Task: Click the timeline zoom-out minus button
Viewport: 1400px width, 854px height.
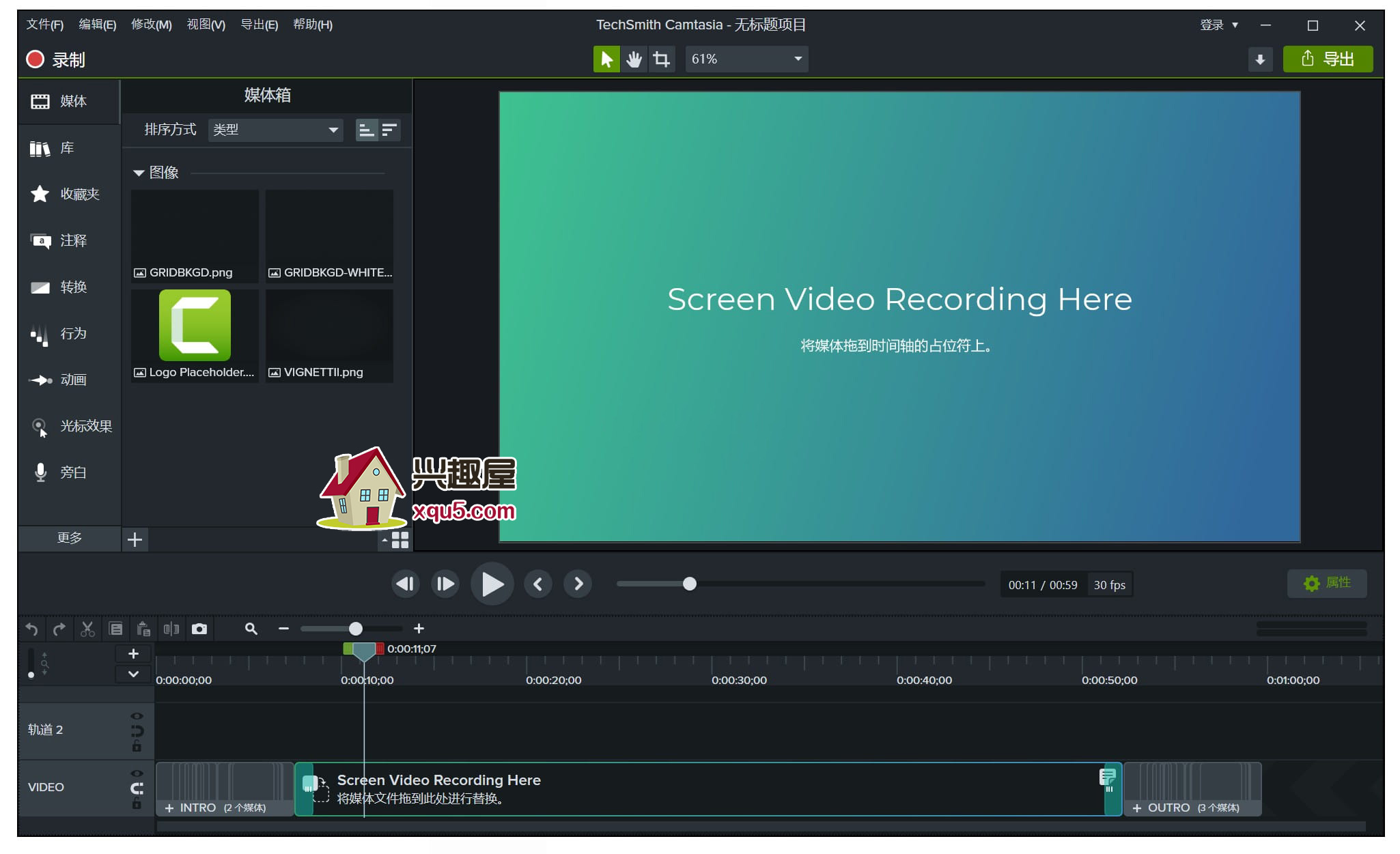Action: tap(283, 628)
